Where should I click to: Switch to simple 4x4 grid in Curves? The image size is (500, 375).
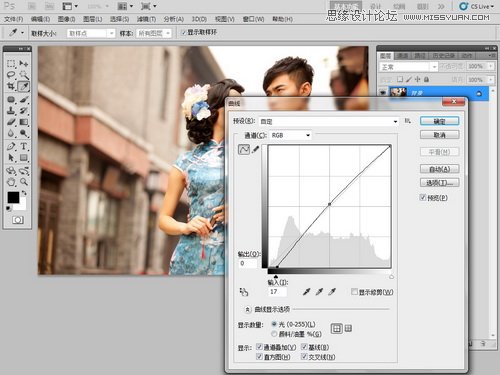(x=336, y=329)
